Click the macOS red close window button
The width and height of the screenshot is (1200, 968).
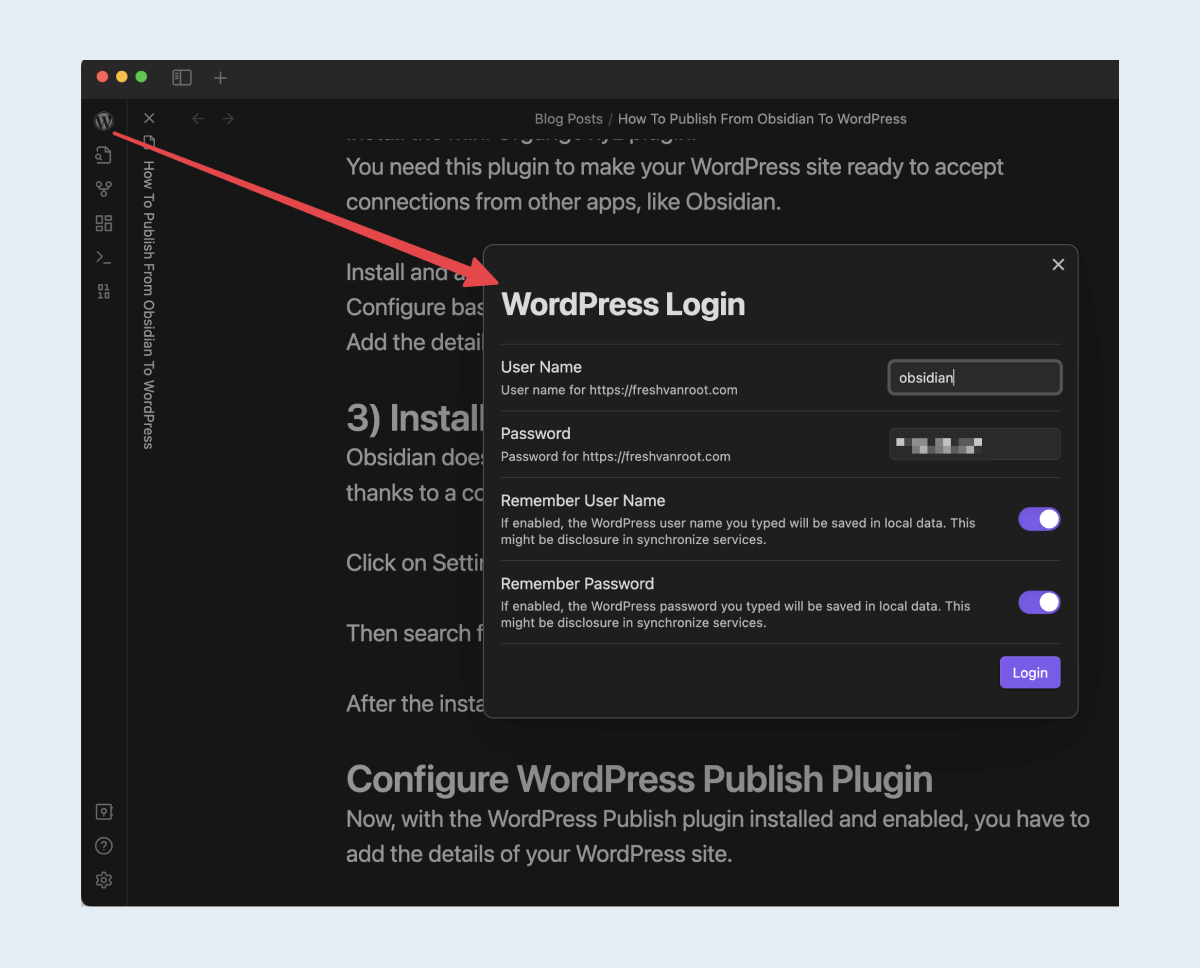point(102,77)
